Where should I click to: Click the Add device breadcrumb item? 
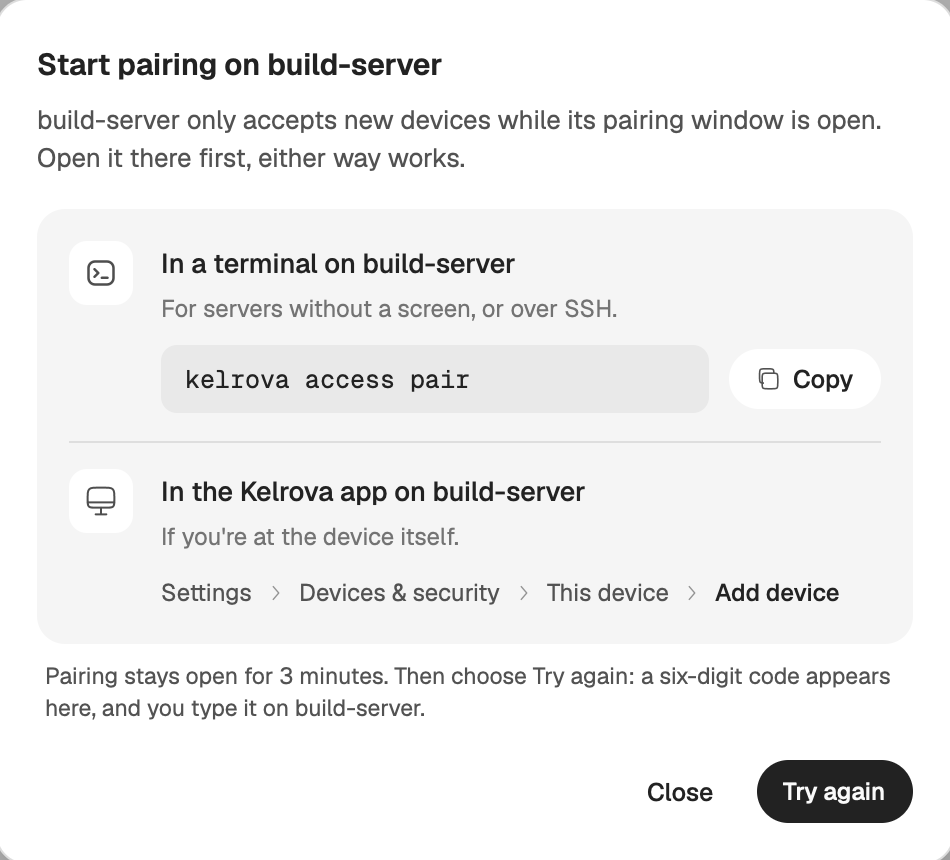(777, 593)
